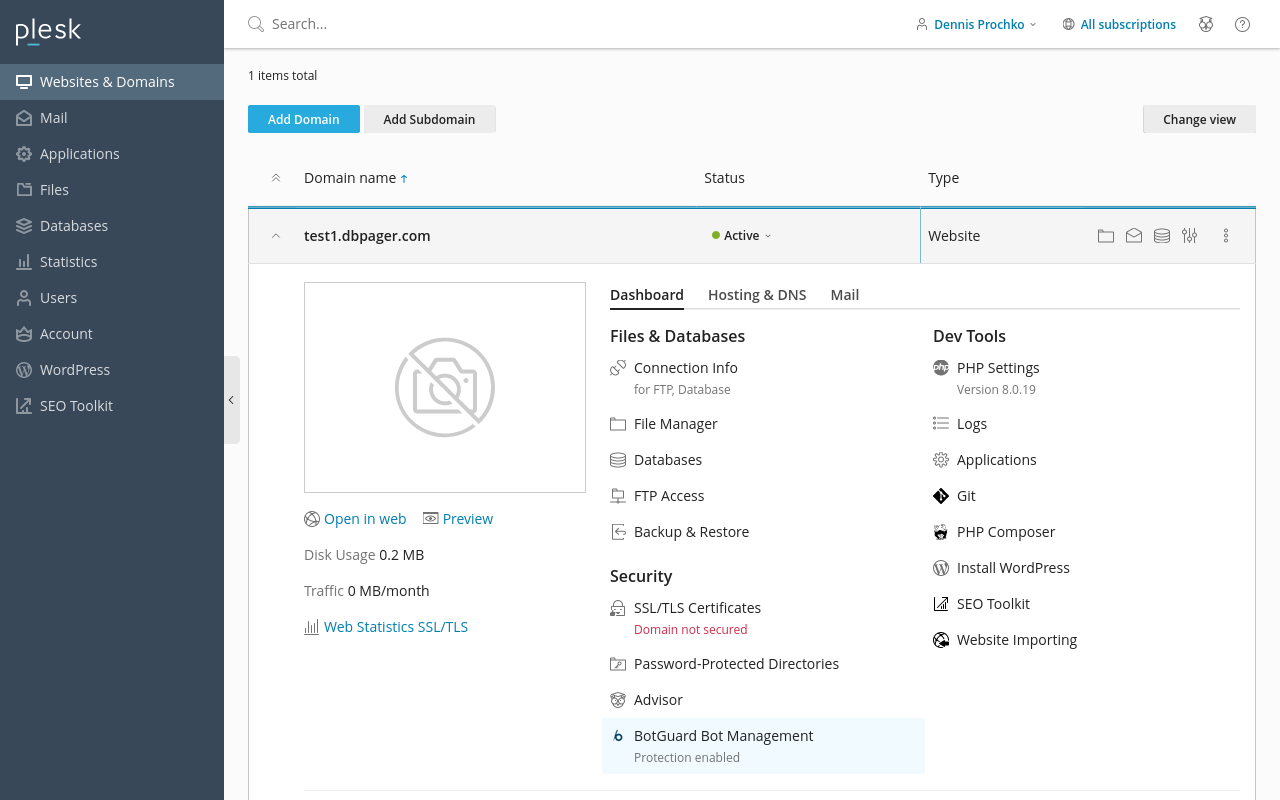Click the website screenshot placeholder
Image resolution: width=1280 pixels, height=800 pixels.
445,387
